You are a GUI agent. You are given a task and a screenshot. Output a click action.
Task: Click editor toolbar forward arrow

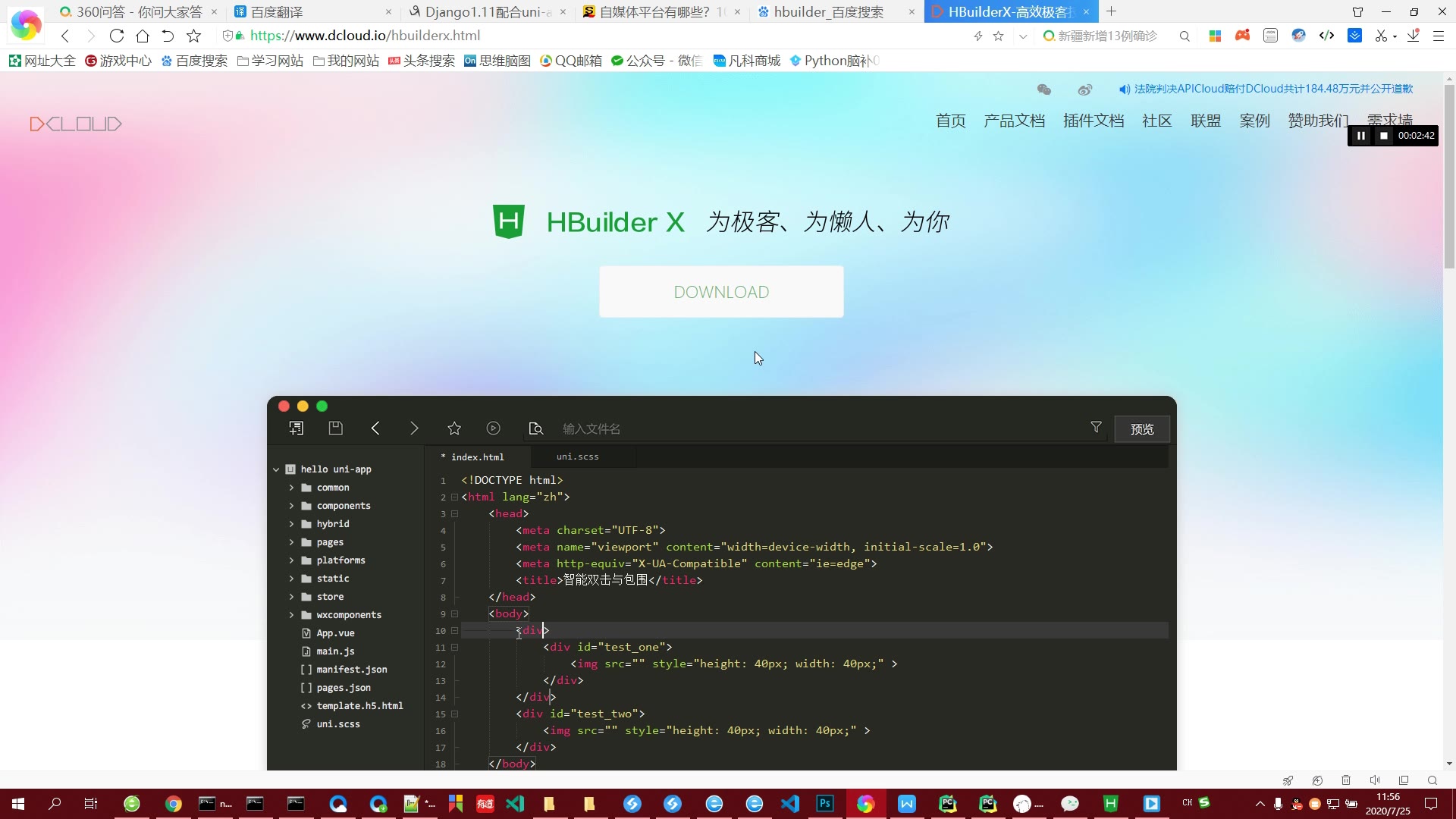click(414, 428)
